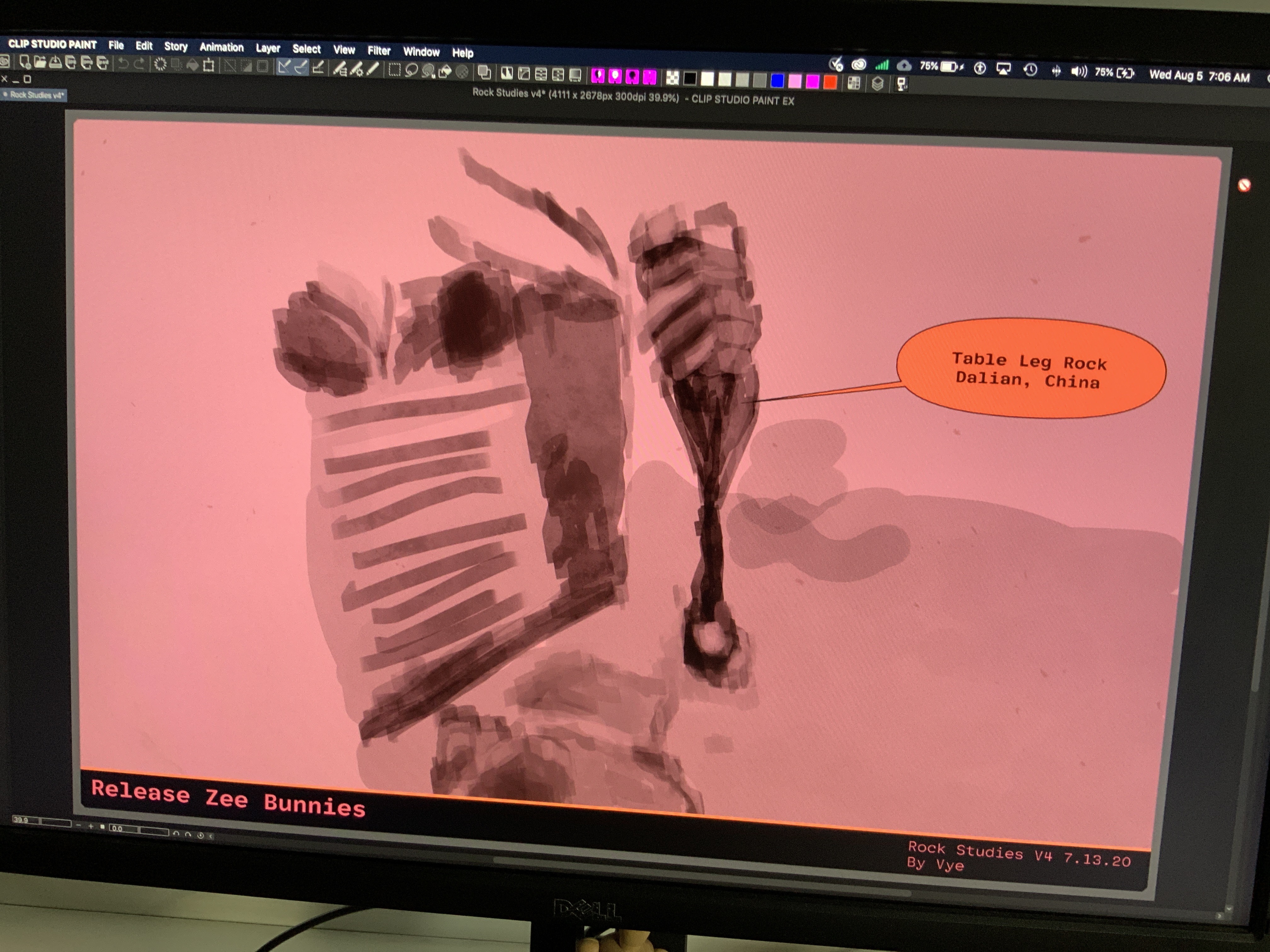Toggle the first magenta toolbar button
The width and height of the screenshot is (1270, 952).
click(598, 75)
